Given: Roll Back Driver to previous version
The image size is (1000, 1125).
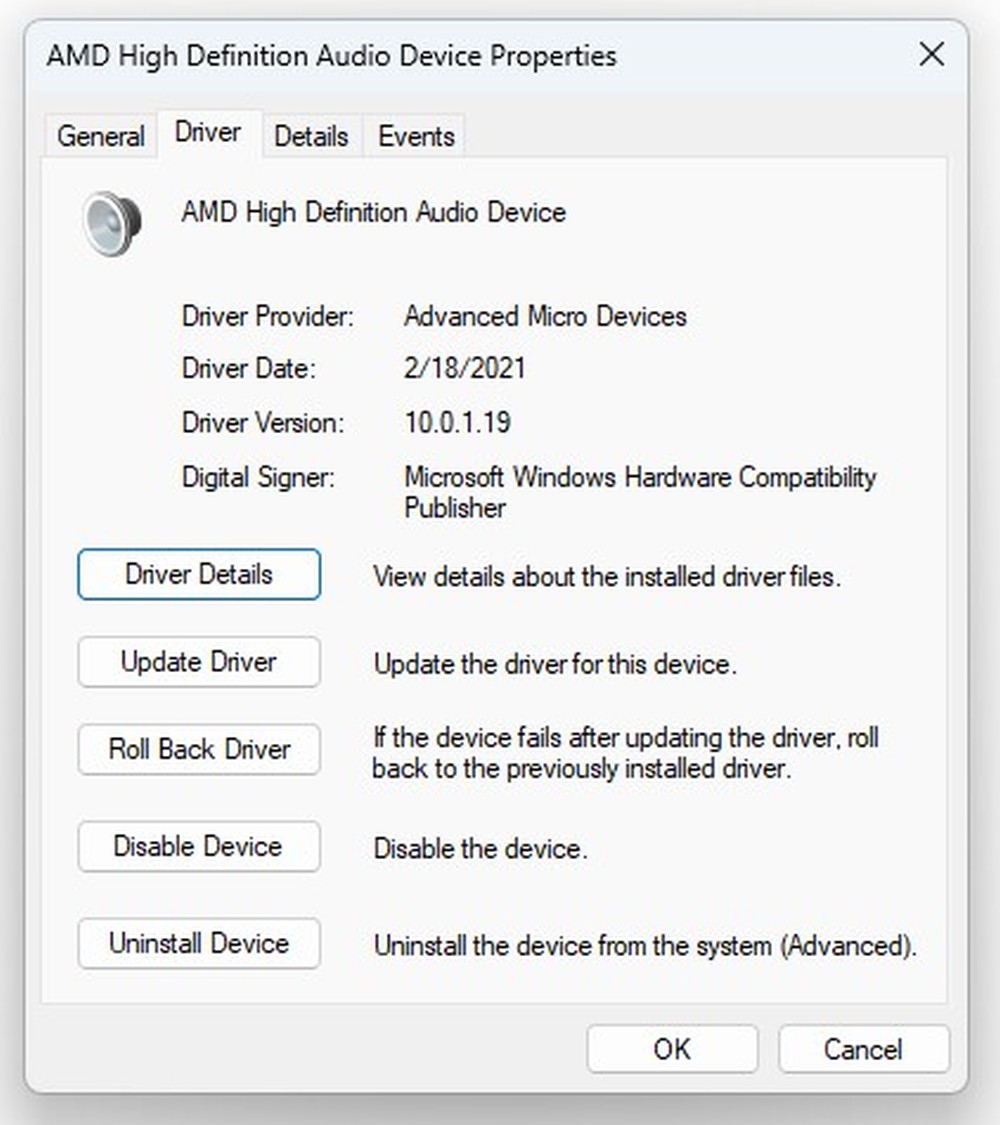Looking at the screenshot, I should tap(199, 749).
